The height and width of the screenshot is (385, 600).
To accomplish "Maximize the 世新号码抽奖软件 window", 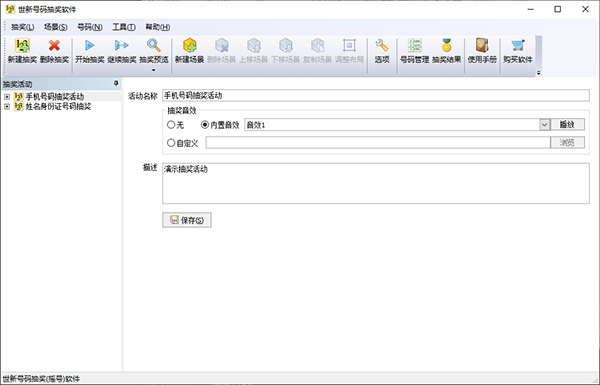I will click(x=558, y=9).
